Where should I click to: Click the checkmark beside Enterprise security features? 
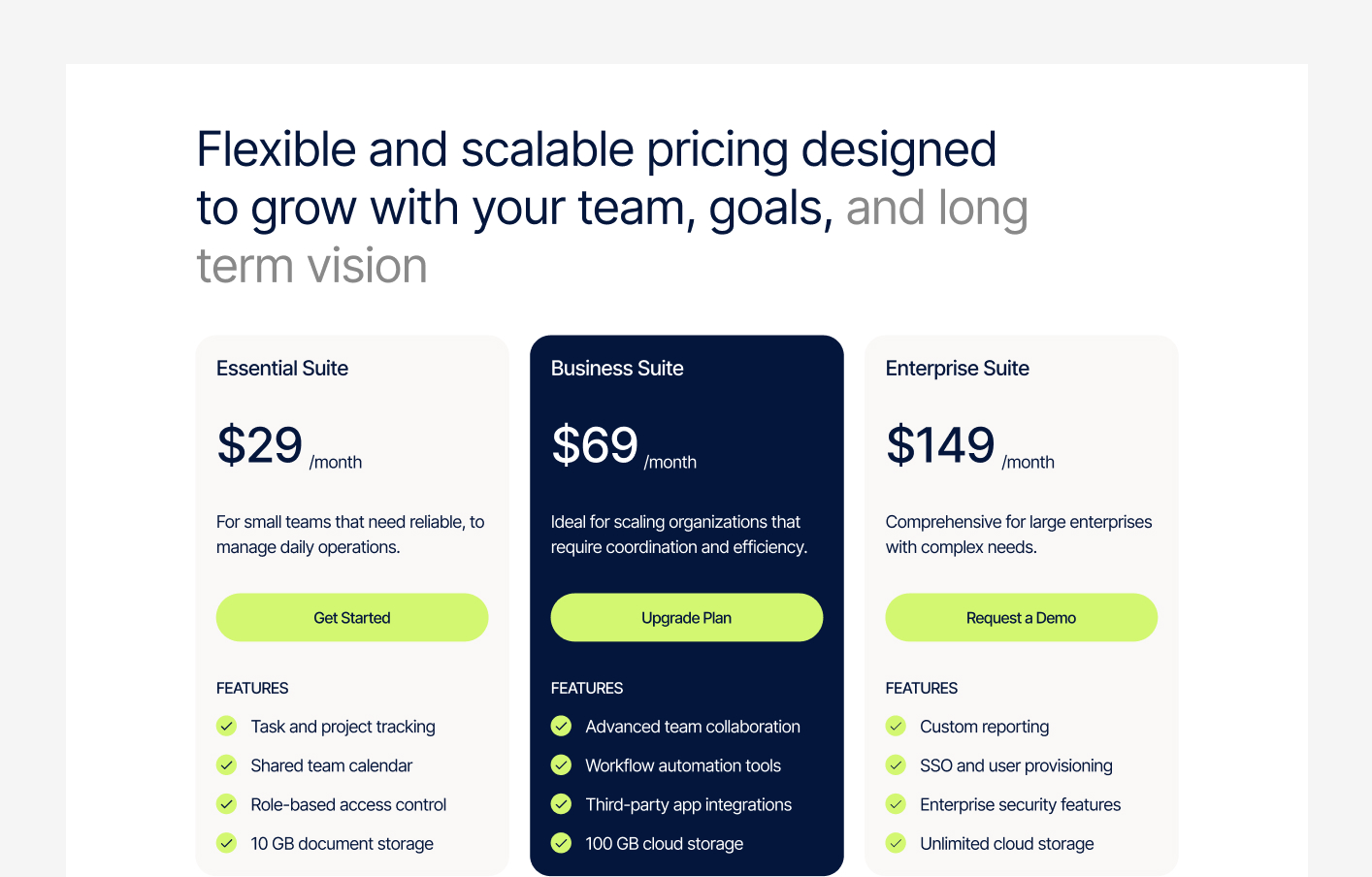[x=896, y=804]
